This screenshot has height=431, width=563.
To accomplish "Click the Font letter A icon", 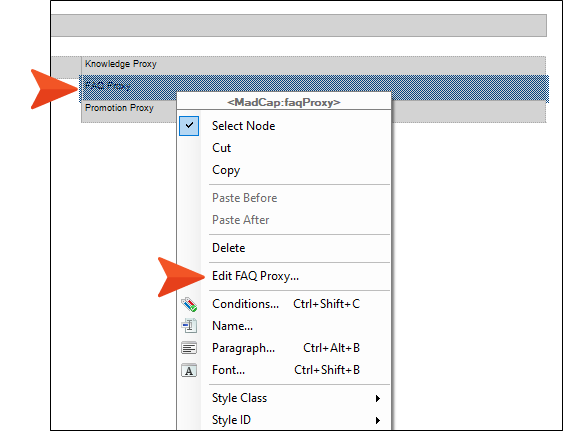I will 189,370.
